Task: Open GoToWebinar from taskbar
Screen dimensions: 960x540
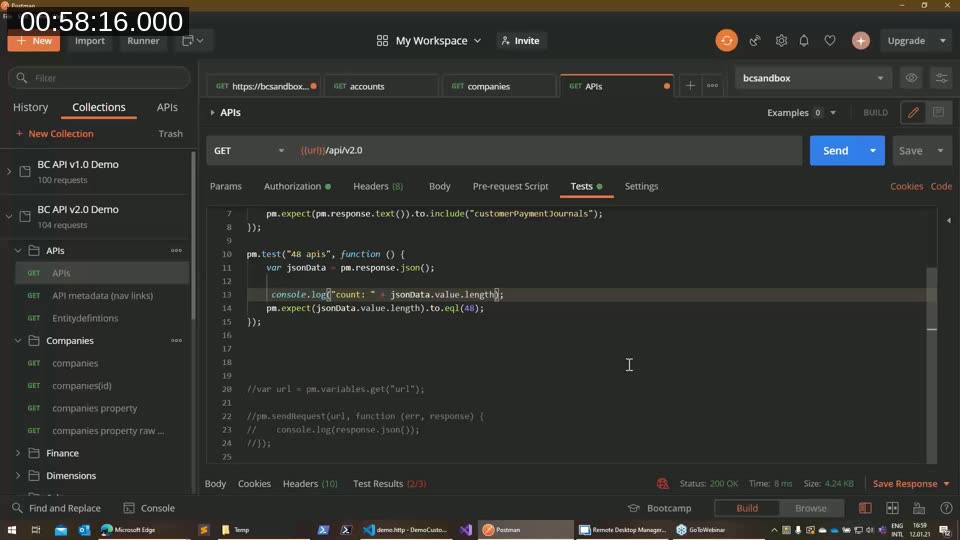Action: [701, 530]
